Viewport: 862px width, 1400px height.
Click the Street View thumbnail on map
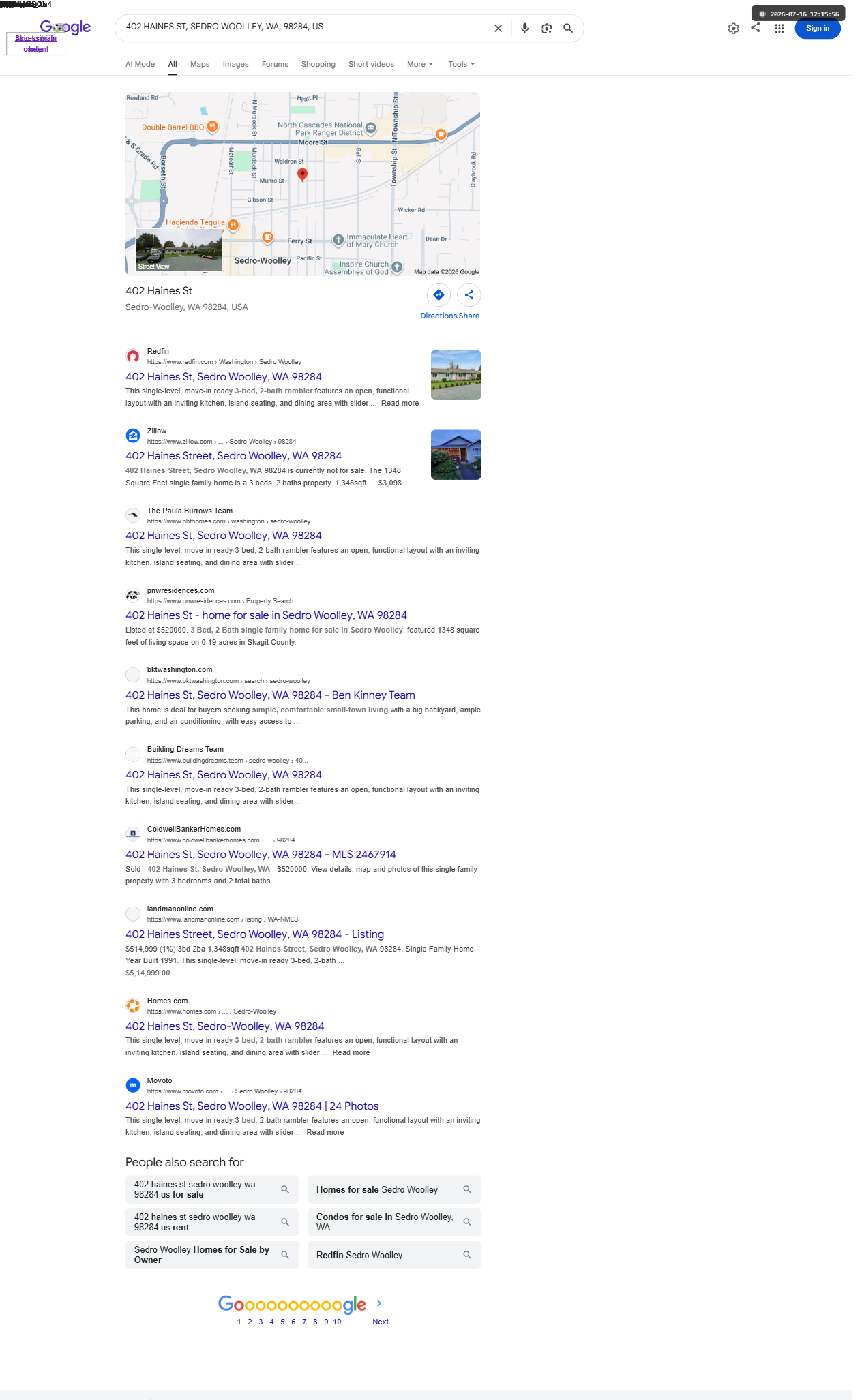pos(179,250)
